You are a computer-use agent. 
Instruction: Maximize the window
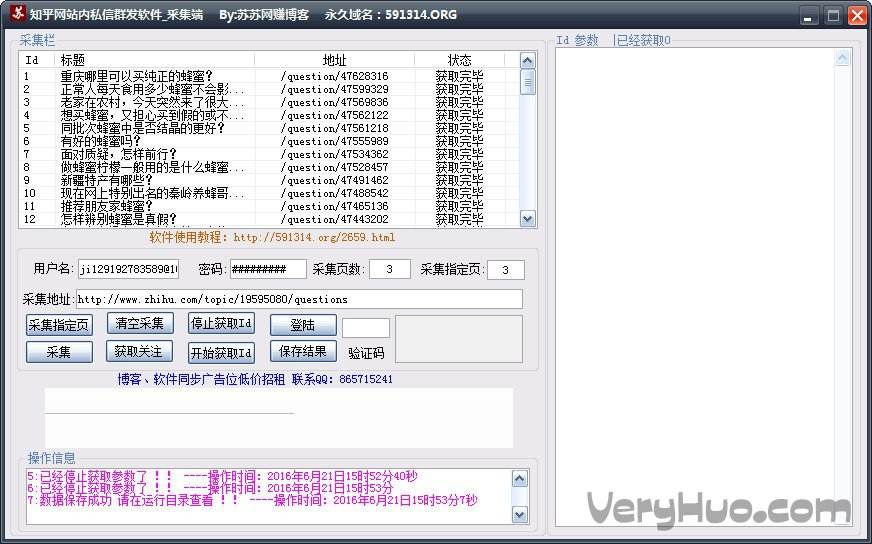pyautogui.click(x=833, y=16)
